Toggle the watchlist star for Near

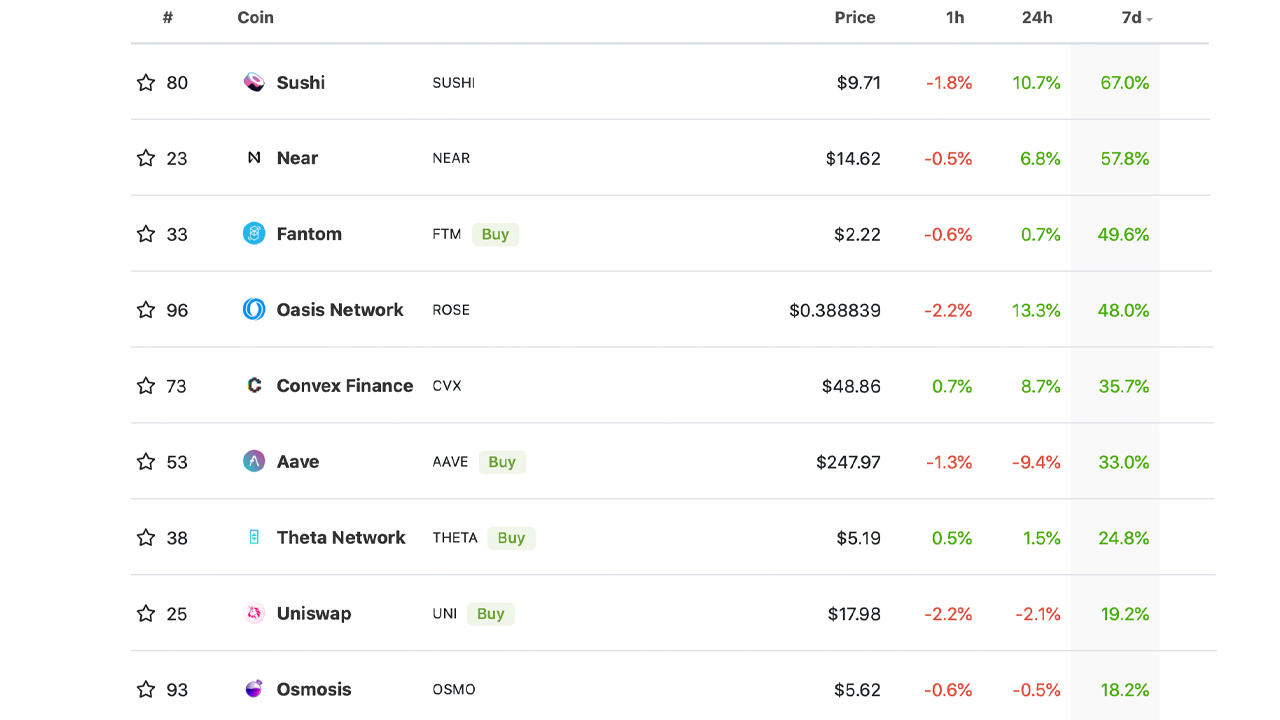tap(146, 158)
